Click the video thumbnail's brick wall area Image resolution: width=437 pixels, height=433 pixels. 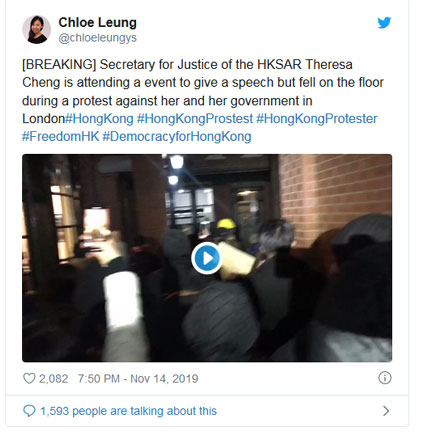click(337, 193)
